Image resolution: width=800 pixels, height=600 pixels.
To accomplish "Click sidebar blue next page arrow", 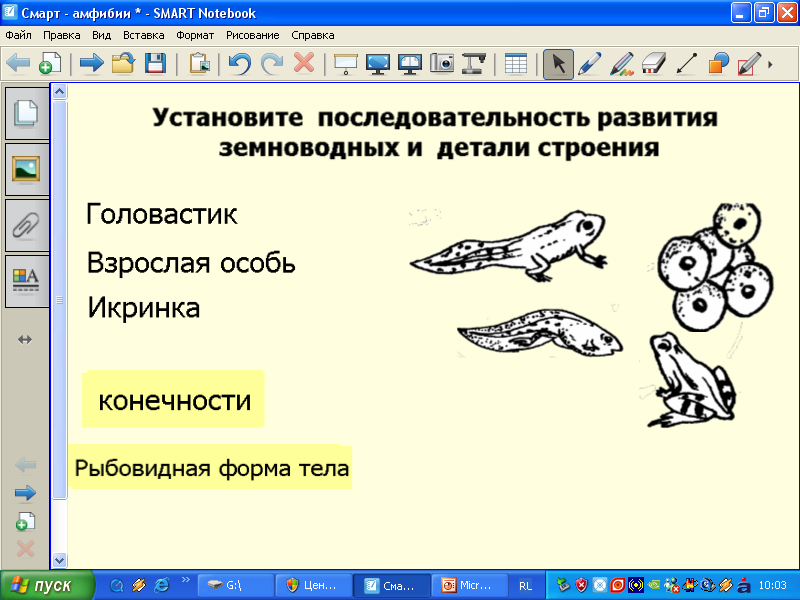I will [25, 493].
